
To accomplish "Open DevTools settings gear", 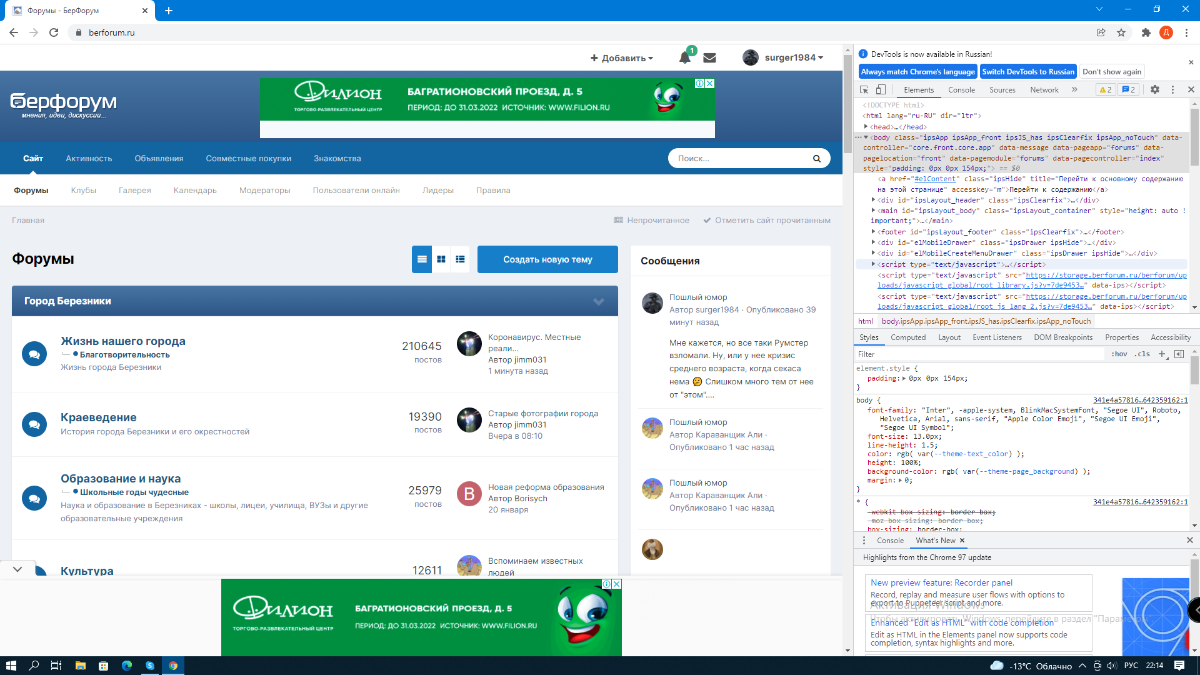I will click(1154, 90).
